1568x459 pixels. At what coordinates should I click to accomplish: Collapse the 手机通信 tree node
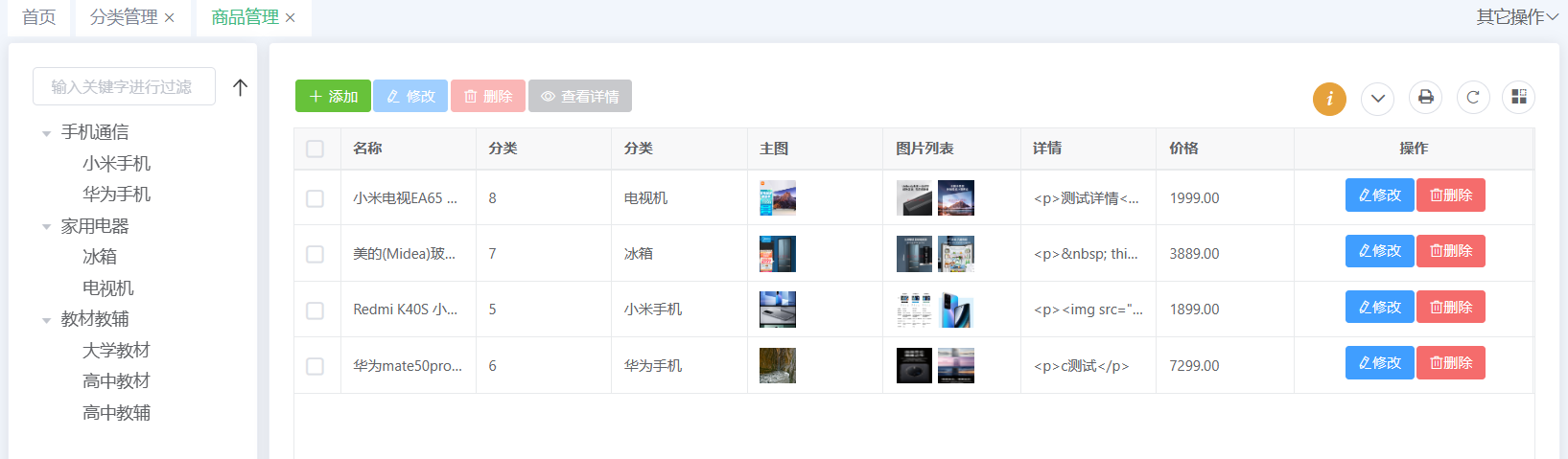46,133
